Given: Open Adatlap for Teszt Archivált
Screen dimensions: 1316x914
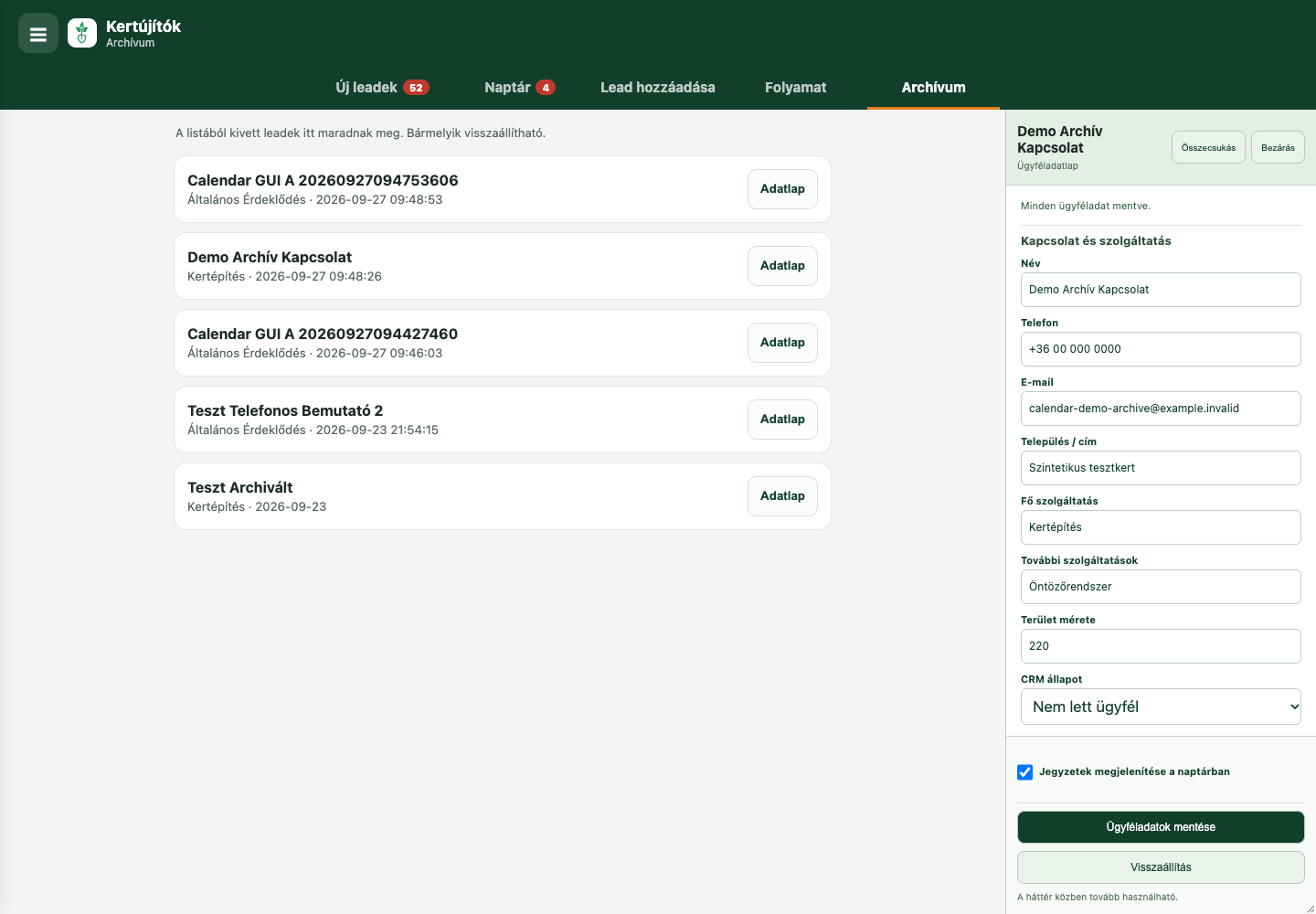Looking at the screenshot, I should pyautogui.click(x=782, y=496).
